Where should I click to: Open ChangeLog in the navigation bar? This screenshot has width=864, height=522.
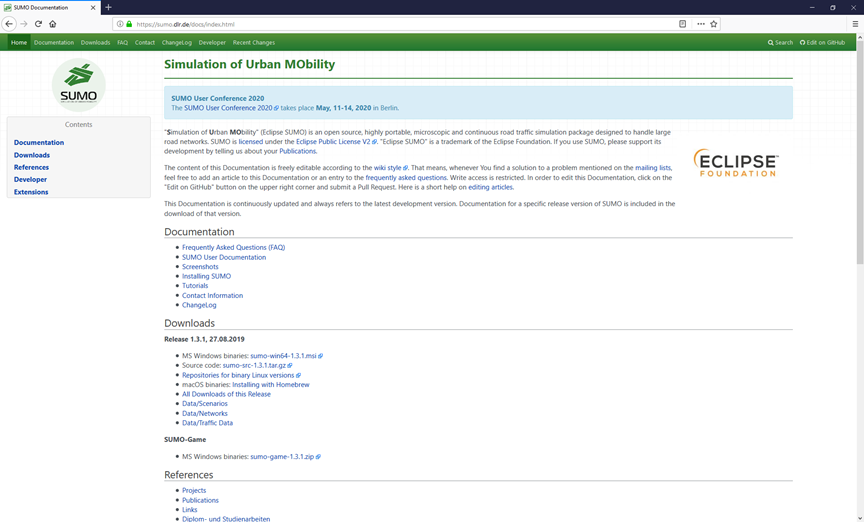177,42
